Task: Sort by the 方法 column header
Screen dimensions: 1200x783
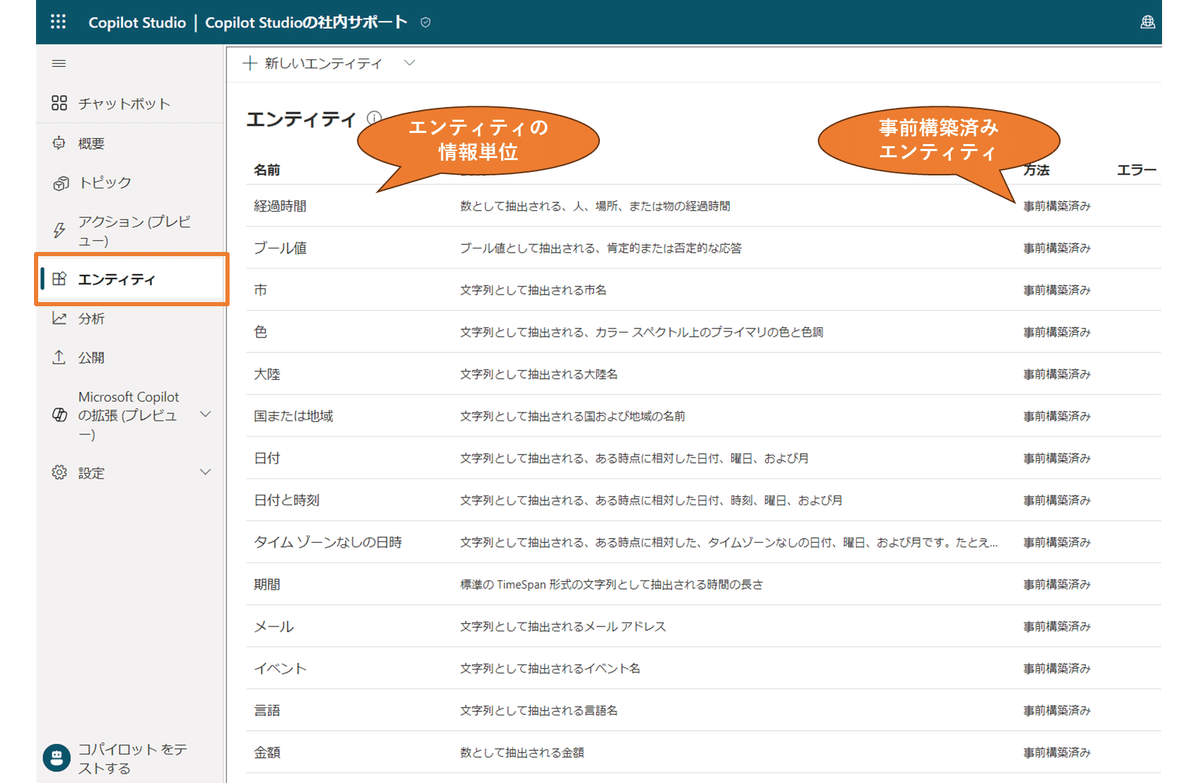Action: (1036, 171)
